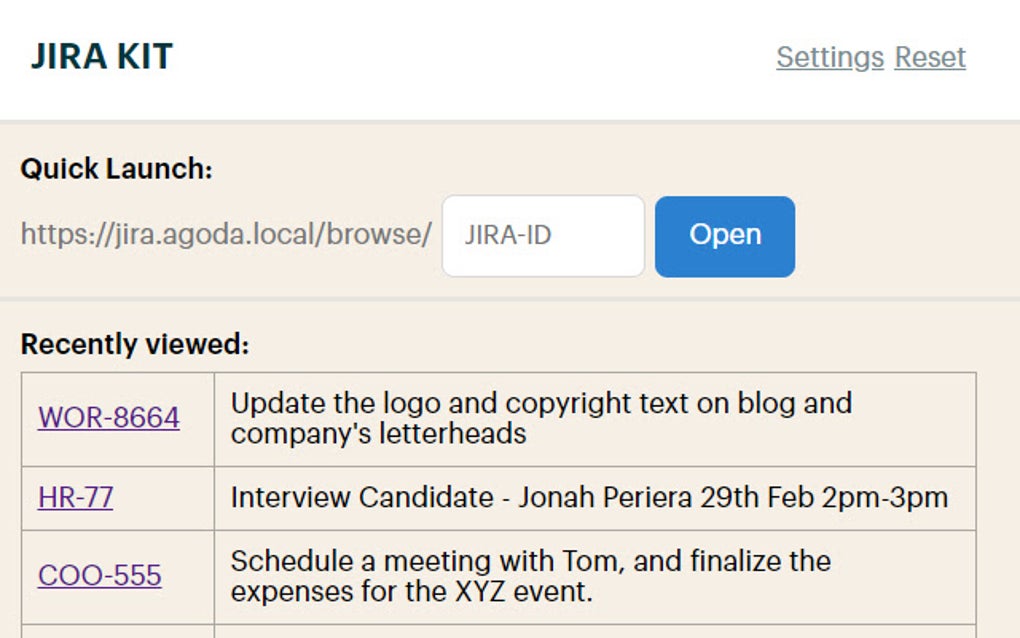The width and height of the screenshot is (1020, 638).
Task: Click Reset to clear recently viewed items
Action: (x=929, y=58)
